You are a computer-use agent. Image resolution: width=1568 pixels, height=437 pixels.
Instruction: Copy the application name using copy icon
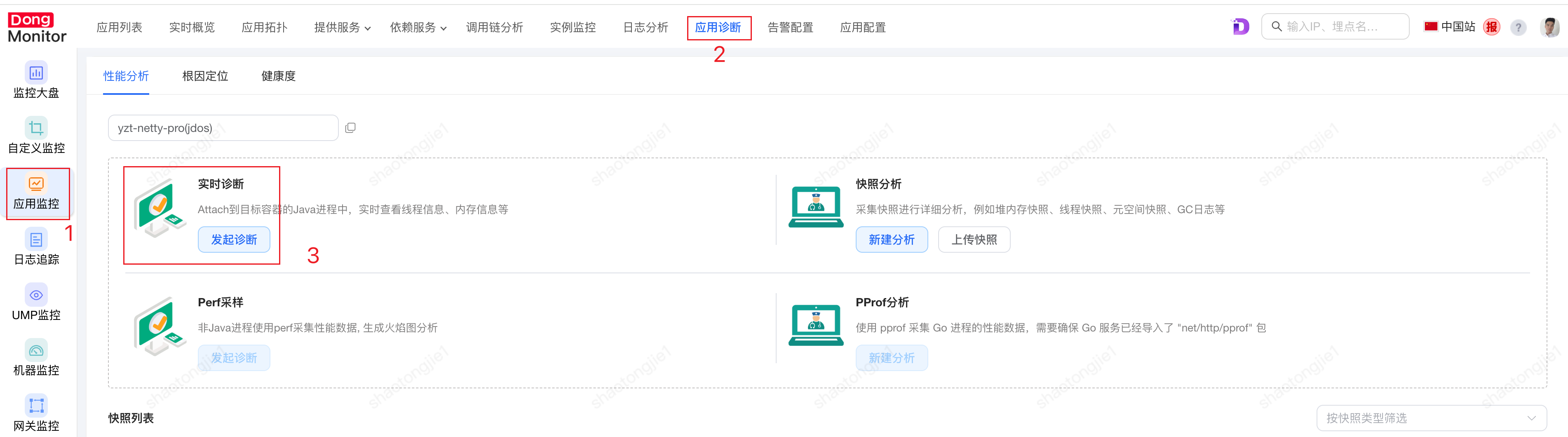[350, 128]
